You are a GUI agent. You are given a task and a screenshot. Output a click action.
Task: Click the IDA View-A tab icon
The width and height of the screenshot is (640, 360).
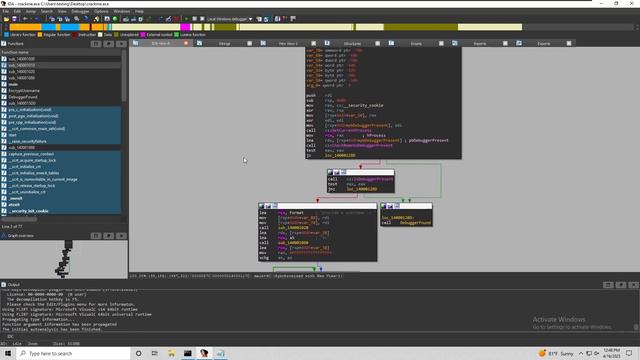click(x=136, y=43)
